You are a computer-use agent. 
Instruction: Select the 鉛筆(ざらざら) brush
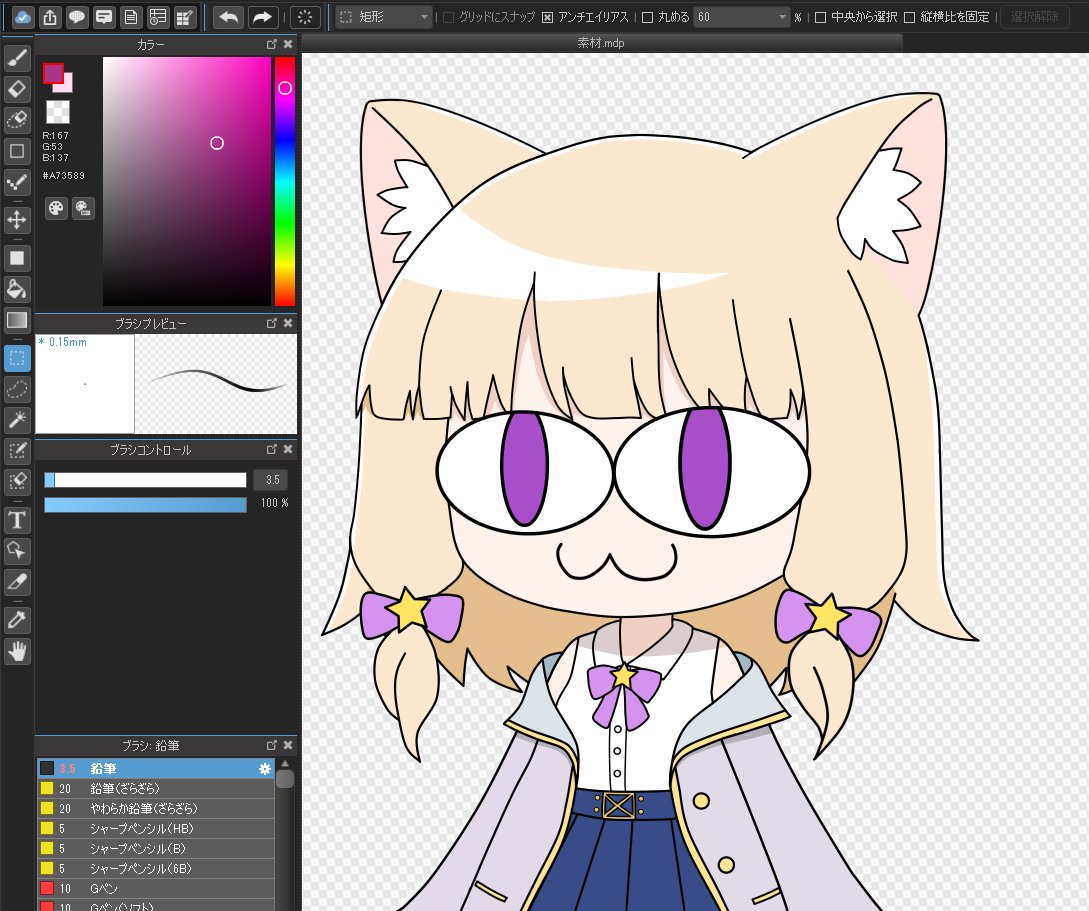coord(156,789)
